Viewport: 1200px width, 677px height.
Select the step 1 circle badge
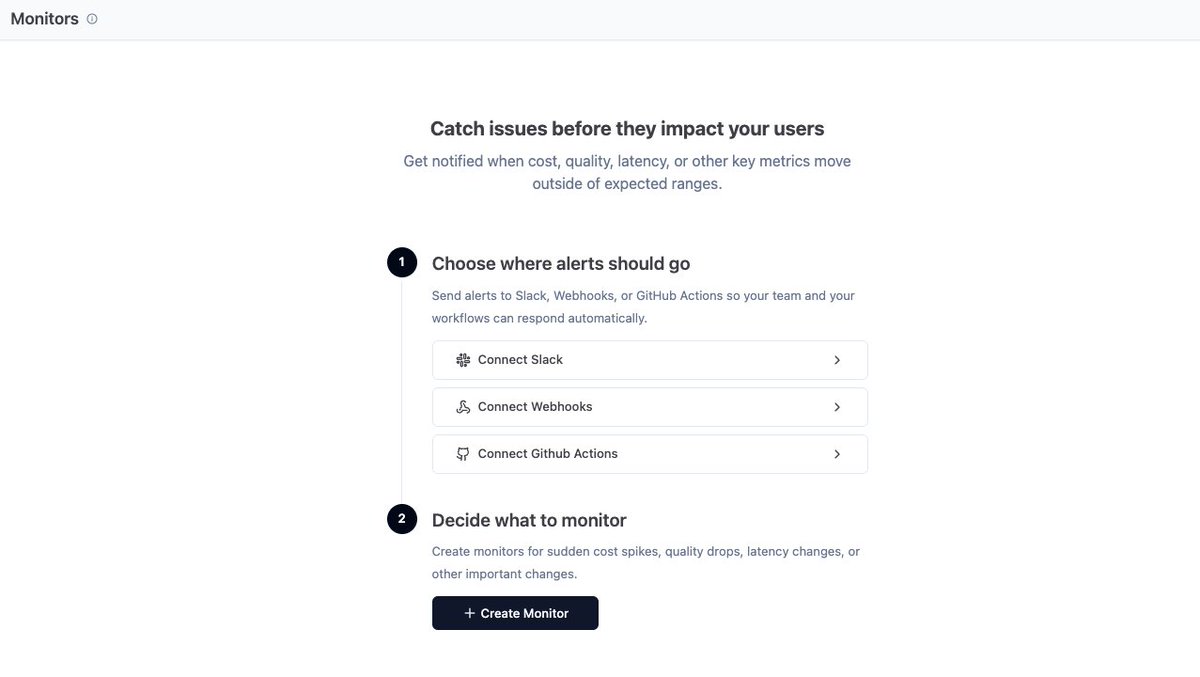[x=402, y=263]
